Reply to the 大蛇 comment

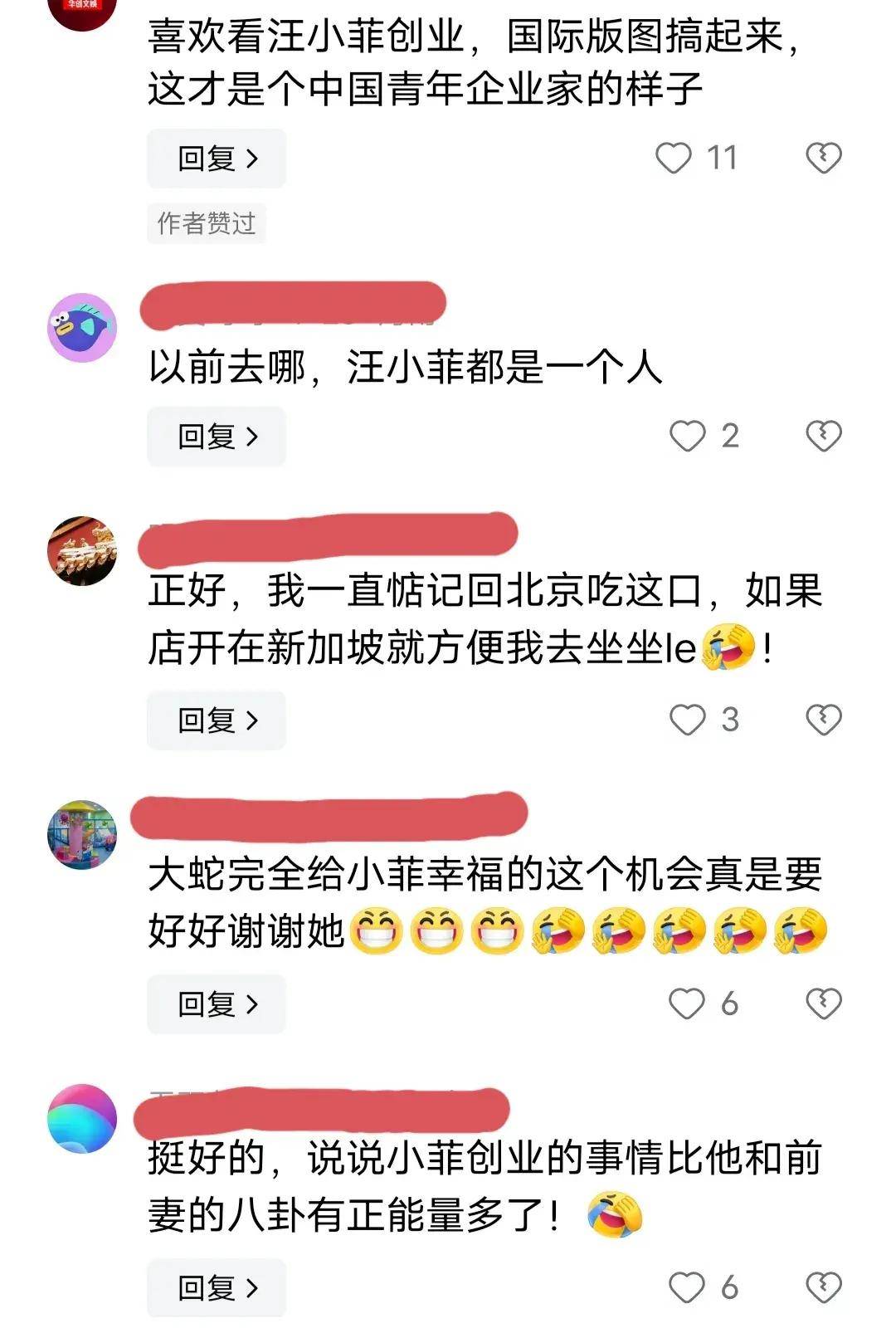(217, 1003)
